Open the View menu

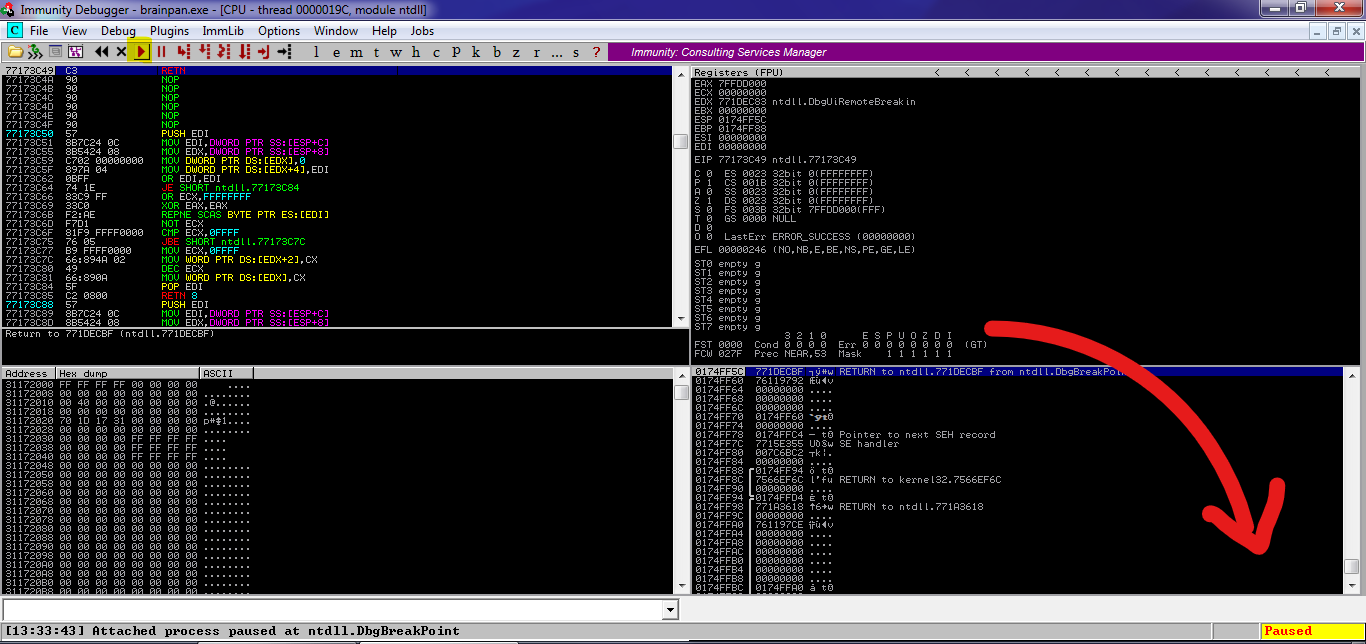point(74,31)
